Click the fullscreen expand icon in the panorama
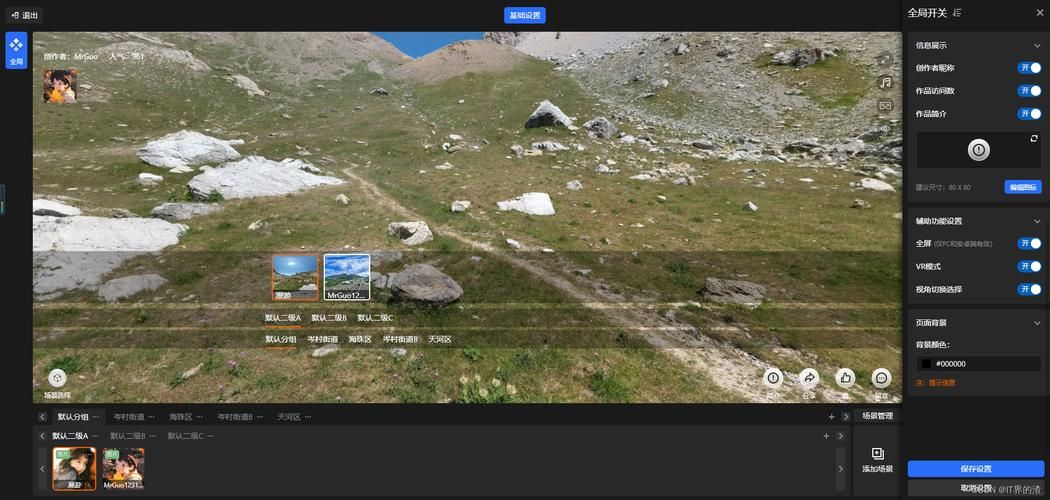 (x=885, y=59)
